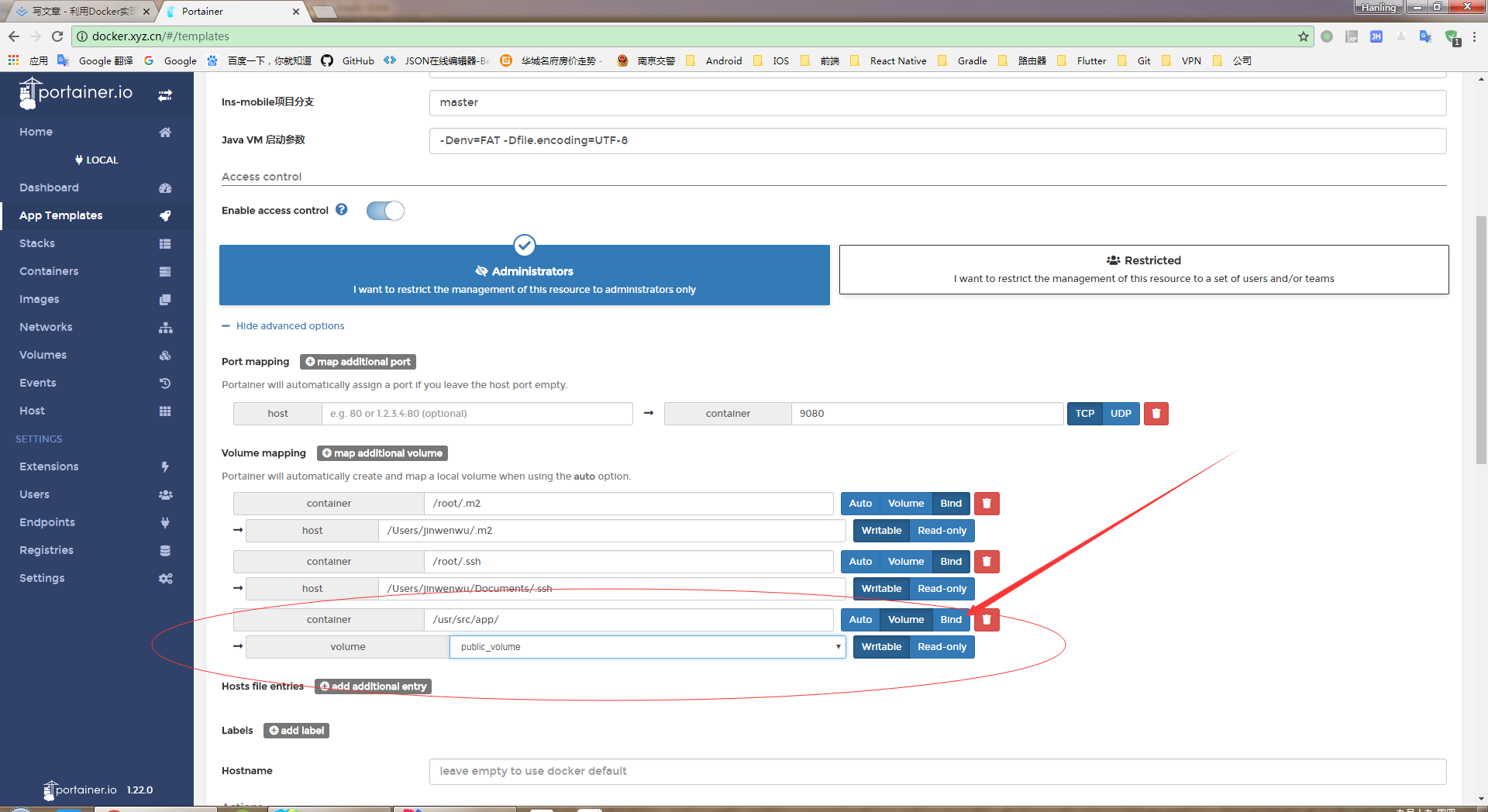Click map additional volume button
The image size is (1488, 812).
(x=382, y=453)
